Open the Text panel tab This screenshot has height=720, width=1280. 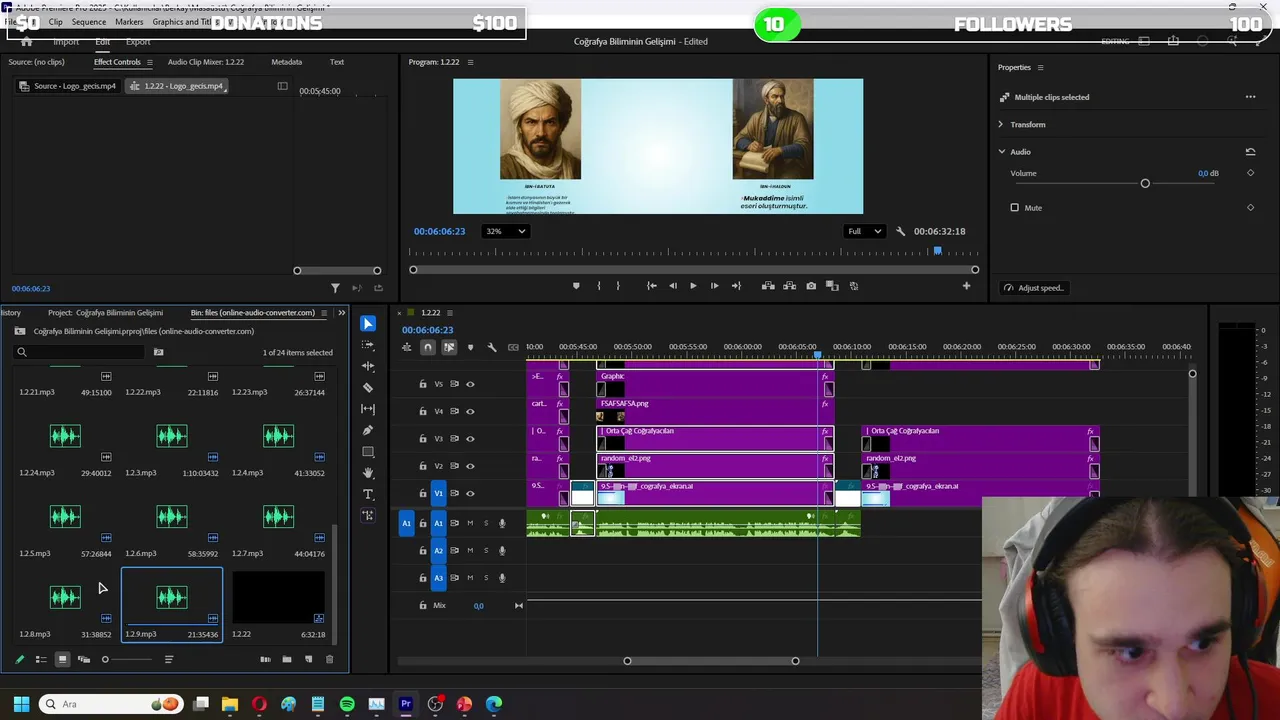click(x=337, y=62)
